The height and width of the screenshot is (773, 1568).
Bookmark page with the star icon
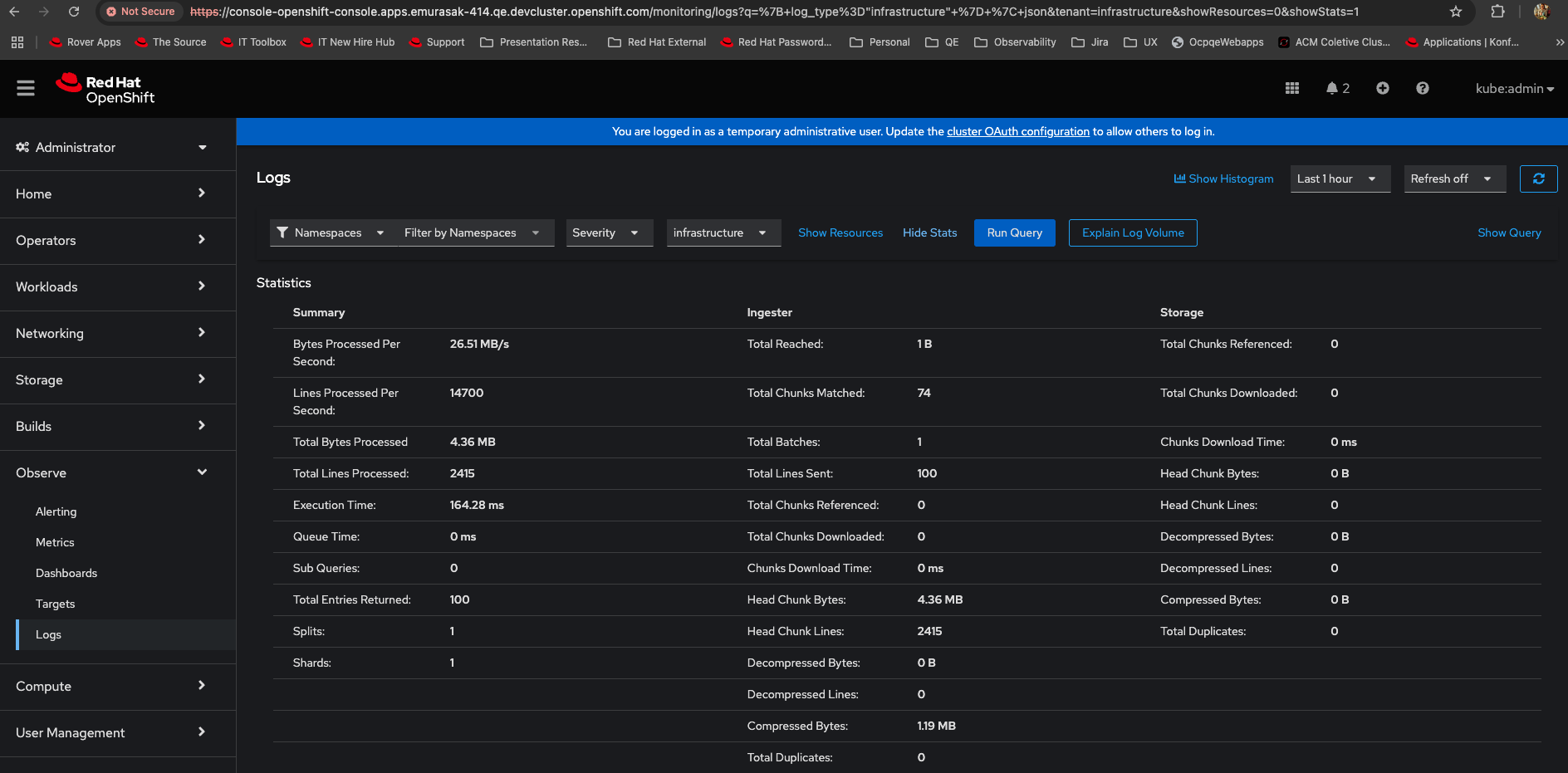(1455, 12)
